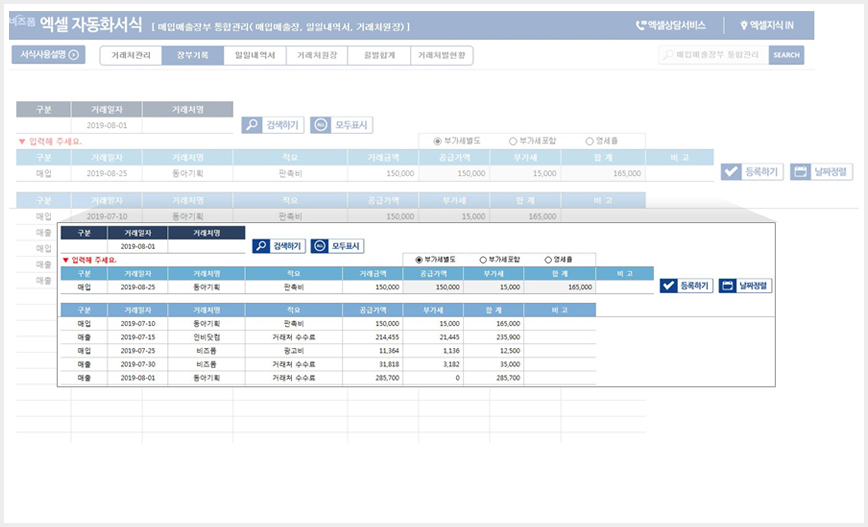This screenshot has height=527, width=868.
Task: Click the ALL circle icon on lower 모두표시 button
Action: (x=319, y=246)
